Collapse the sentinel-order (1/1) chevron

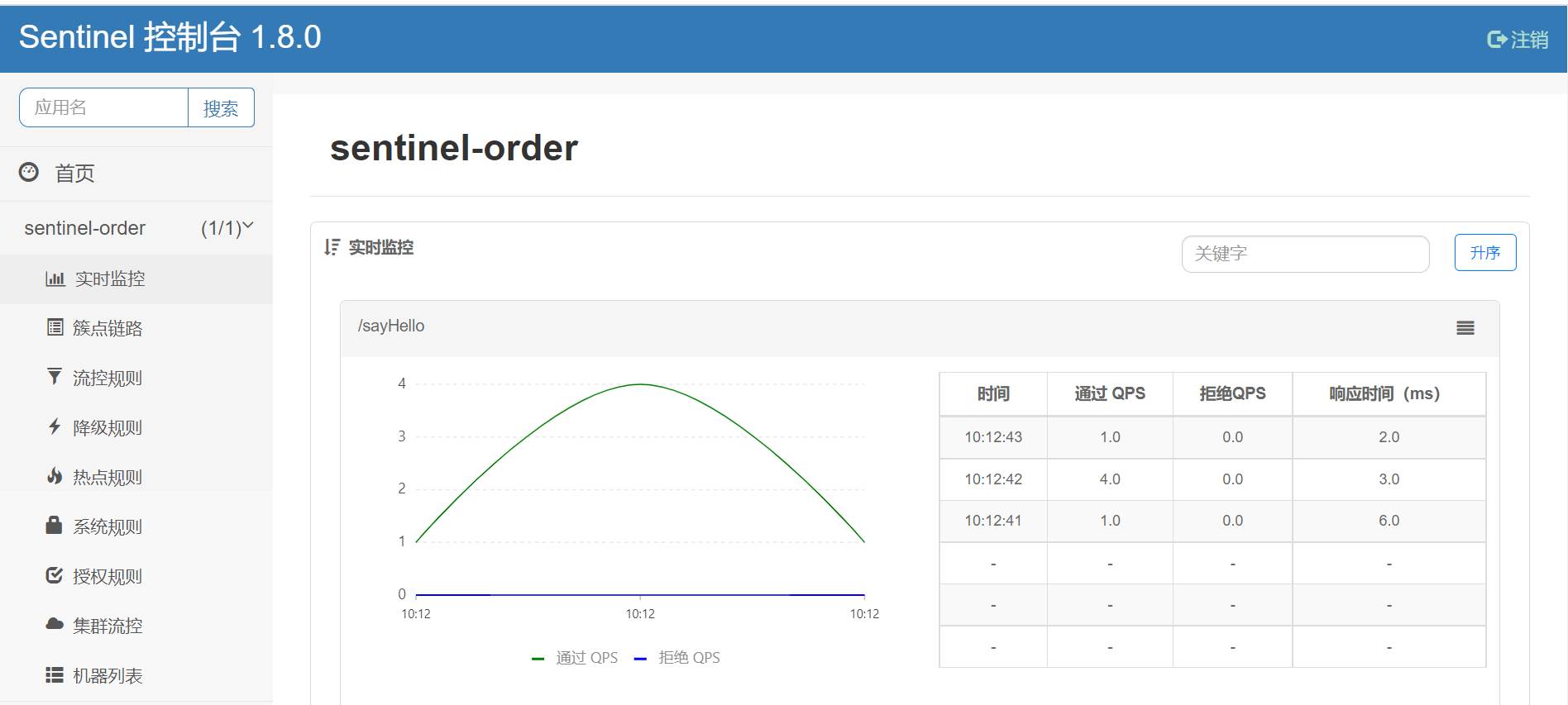(x=248, y=225)
